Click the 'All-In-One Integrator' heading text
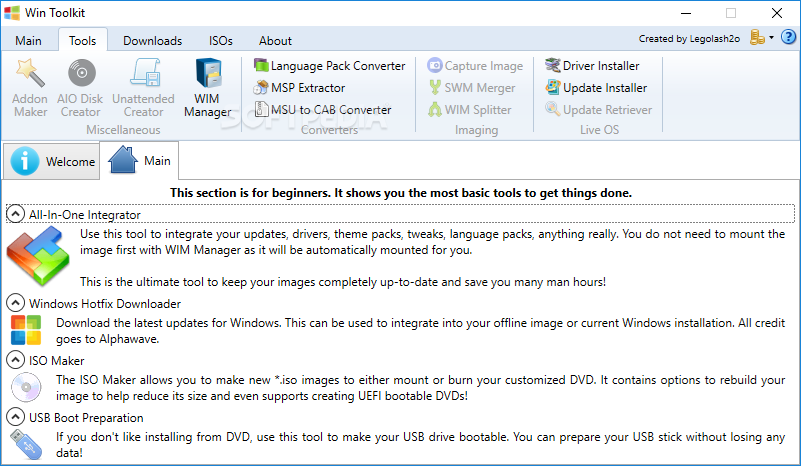This screenshot has height=466, width=801. tap(85, 215)
